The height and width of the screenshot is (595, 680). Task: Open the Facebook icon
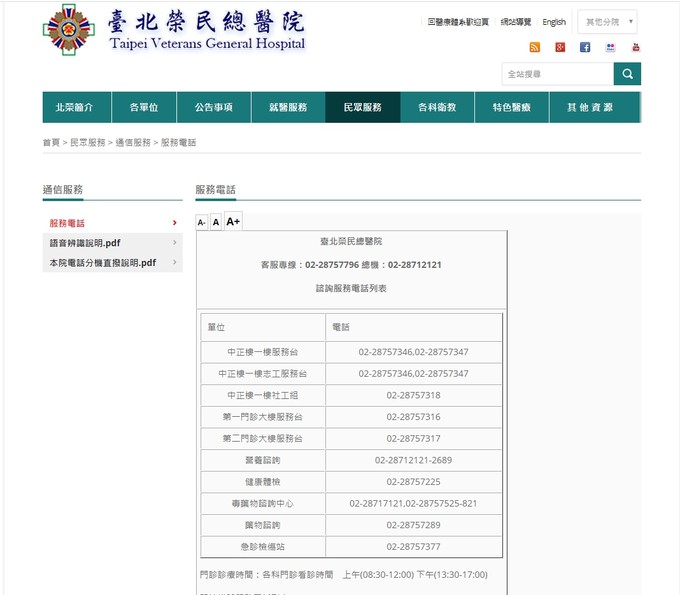(585, 47)
